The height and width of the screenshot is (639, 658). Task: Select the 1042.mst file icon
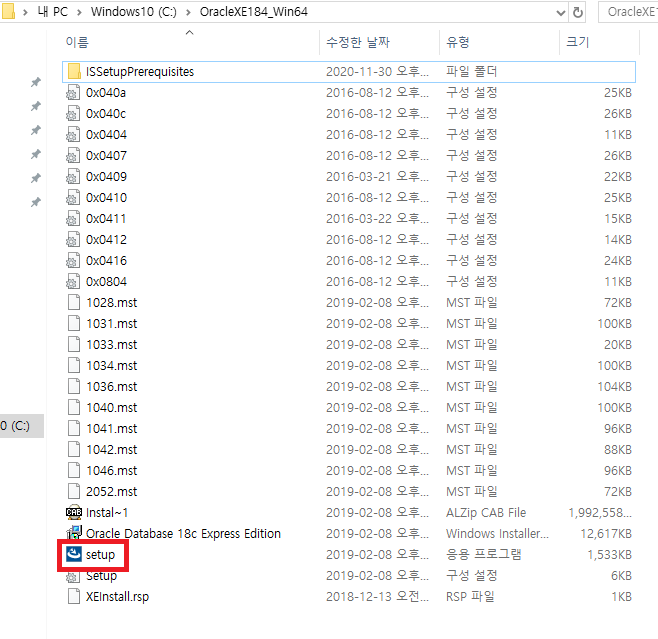(74, 449)
